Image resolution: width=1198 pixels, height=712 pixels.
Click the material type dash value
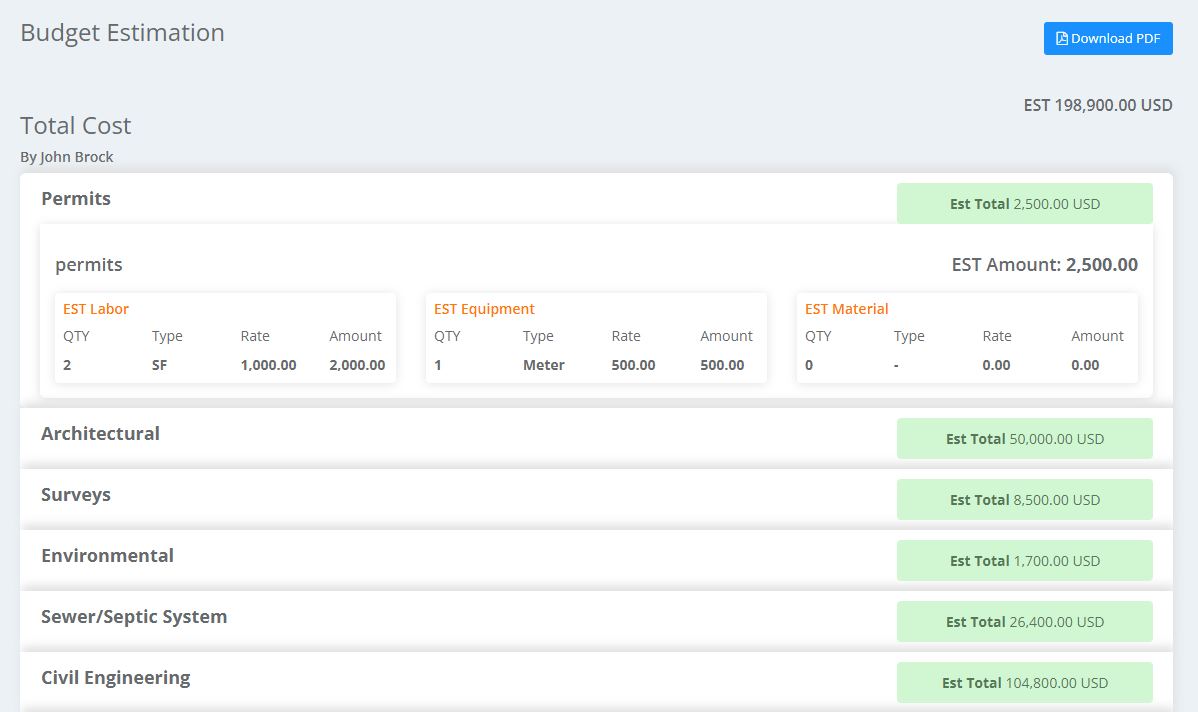(896, 365)
